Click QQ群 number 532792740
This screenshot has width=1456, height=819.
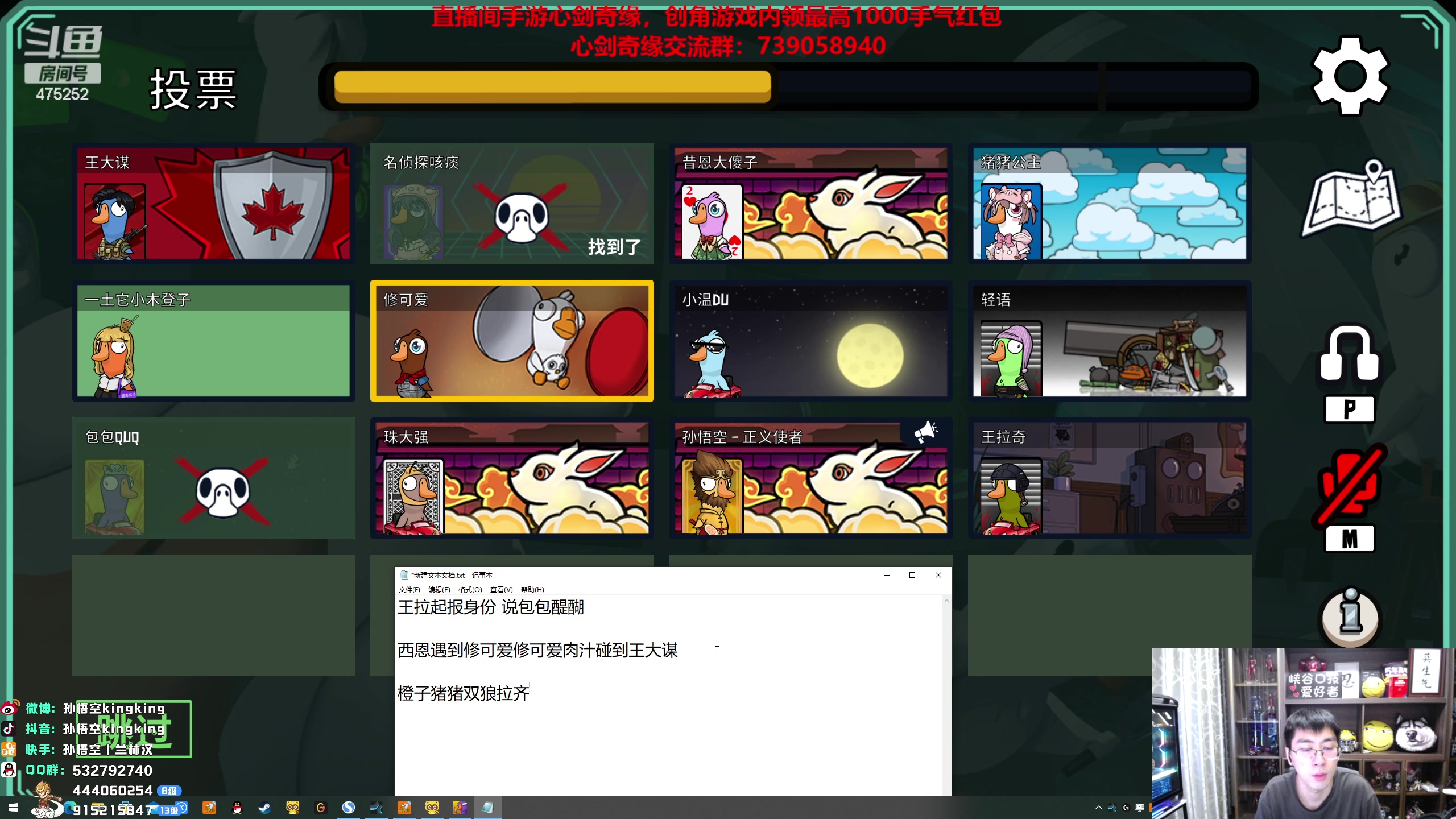pyautogui.click(x=113, y=771)
